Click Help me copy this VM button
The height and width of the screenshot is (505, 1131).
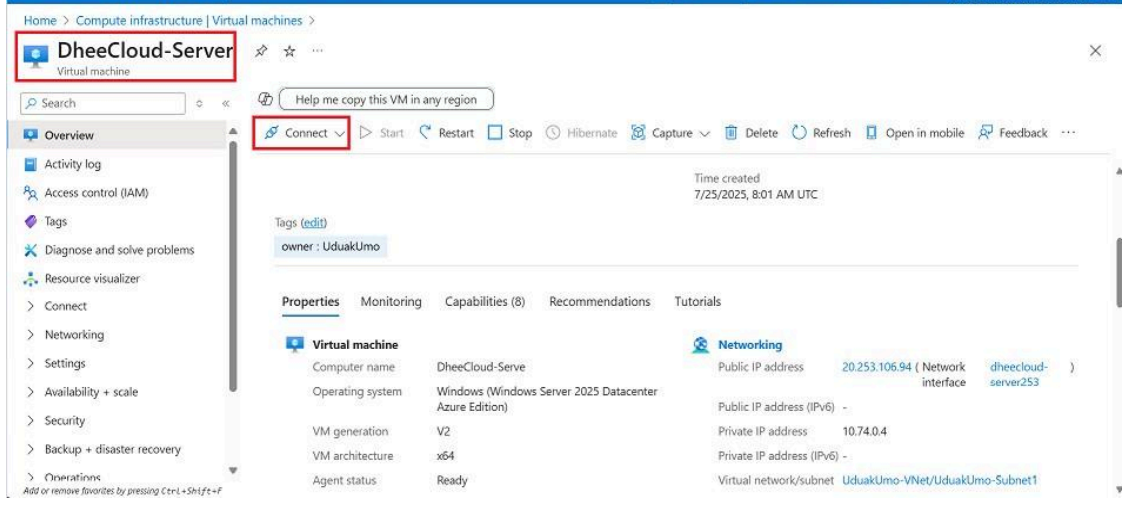click(386, 99)
